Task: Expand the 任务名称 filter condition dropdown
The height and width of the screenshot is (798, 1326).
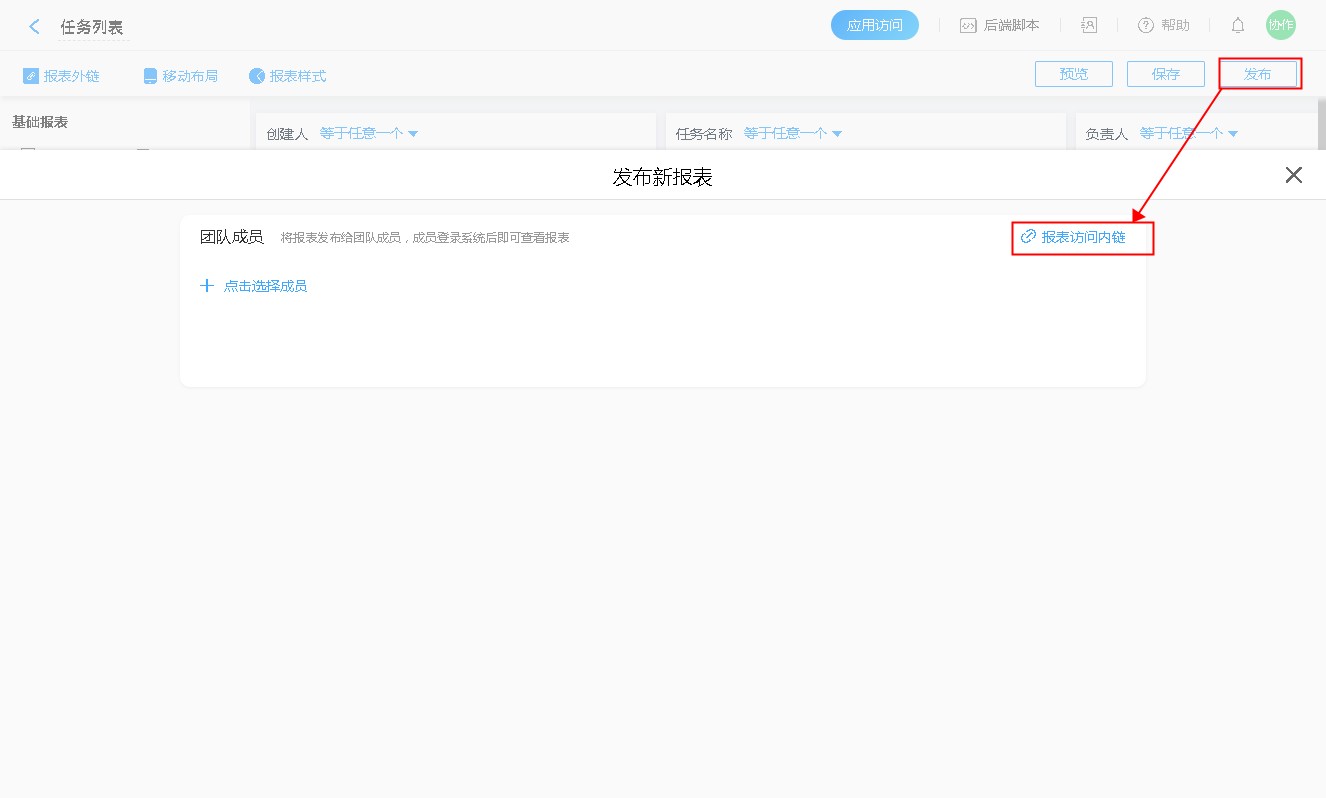Action: (x=792, y=133)
